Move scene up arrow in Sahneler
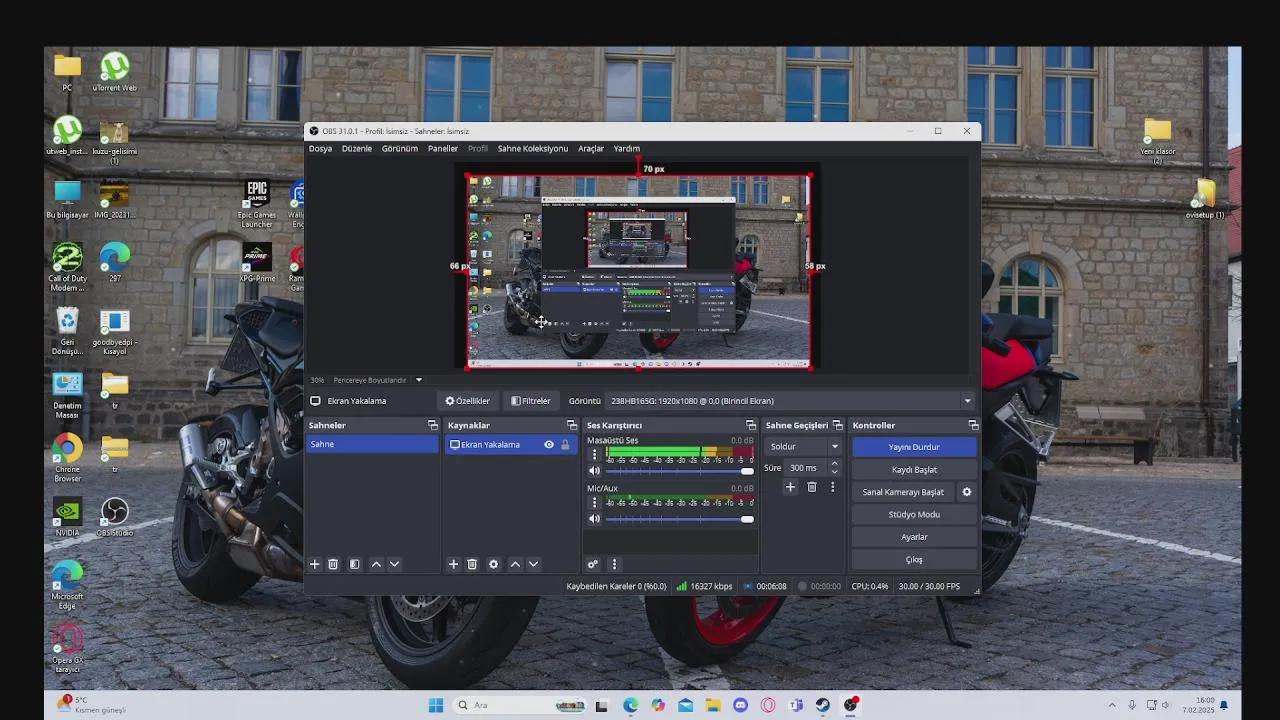Viewport: 1280px width, 720px height. coord(376,564)
